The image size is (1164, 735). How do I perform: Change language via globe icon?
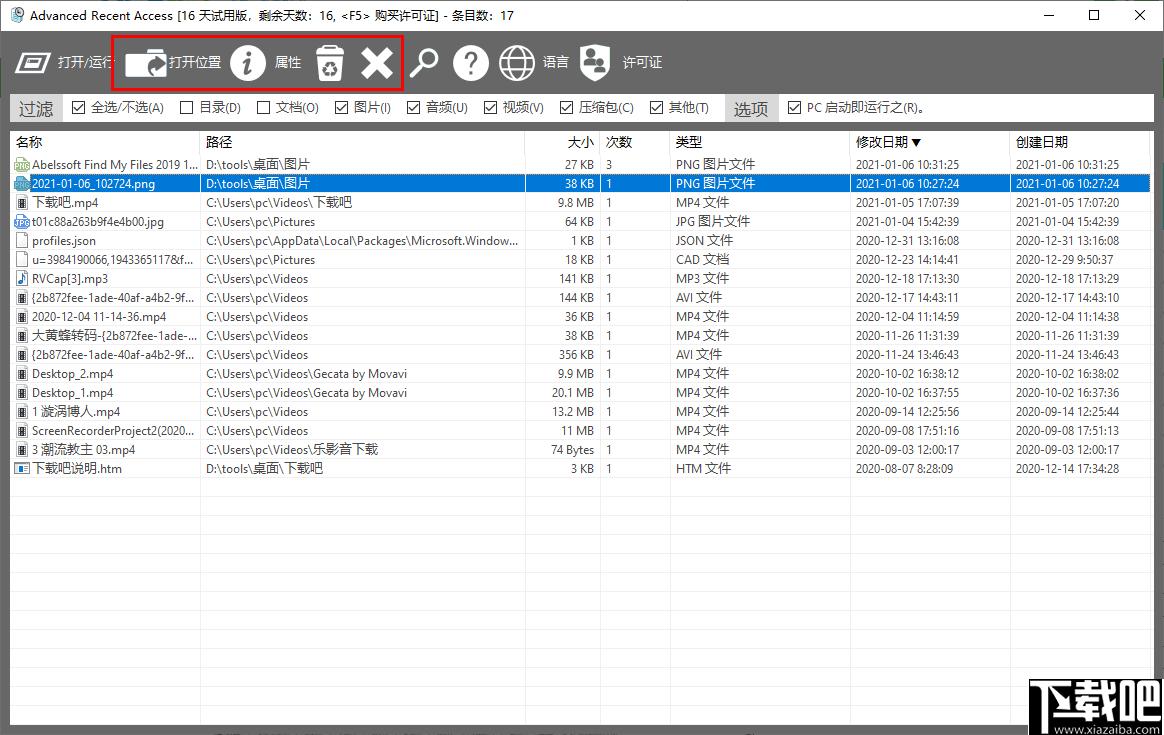[517, 62]
